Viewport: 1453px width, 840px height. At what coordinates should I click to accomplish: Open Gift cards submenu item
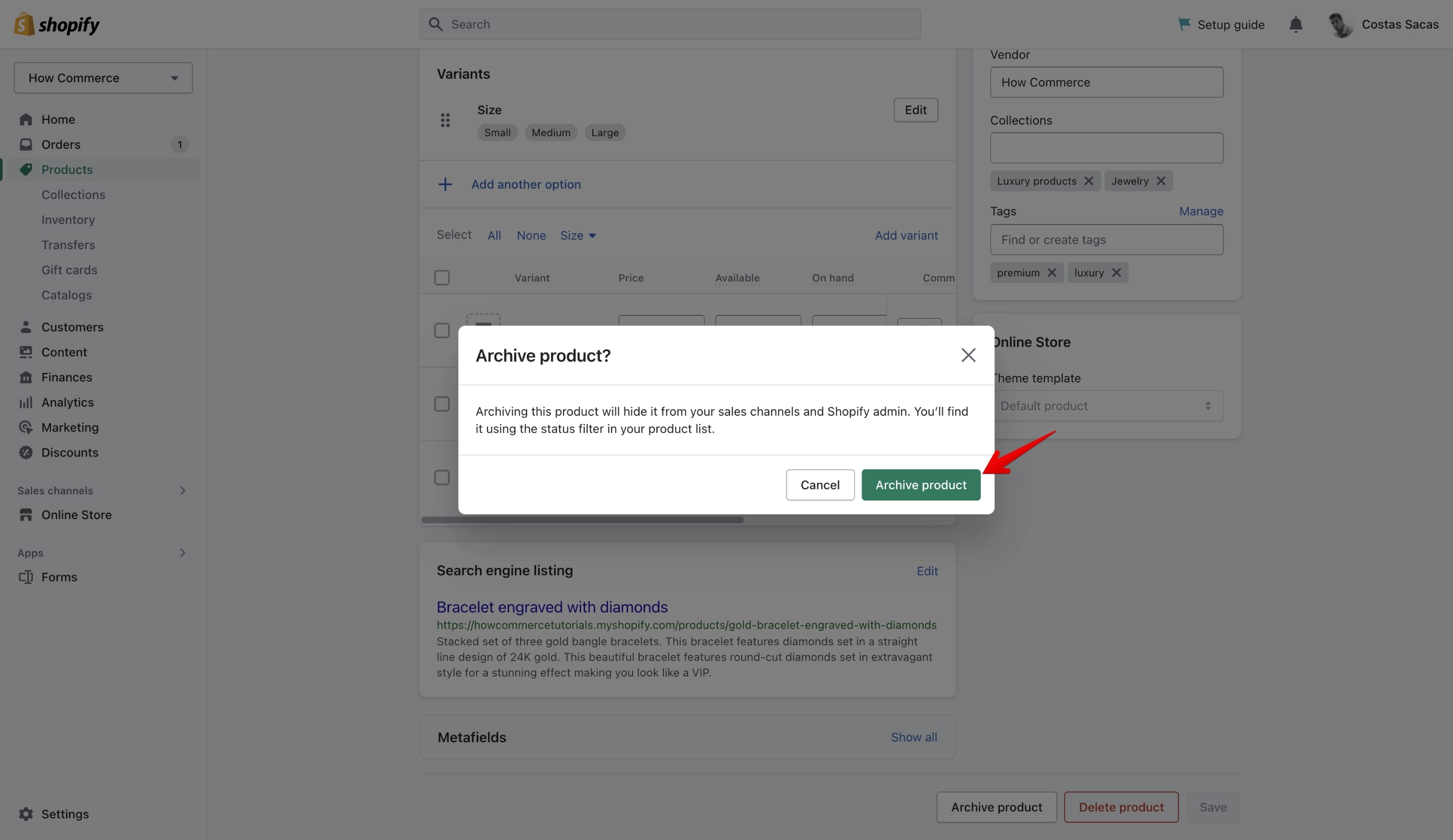(69, 270)
